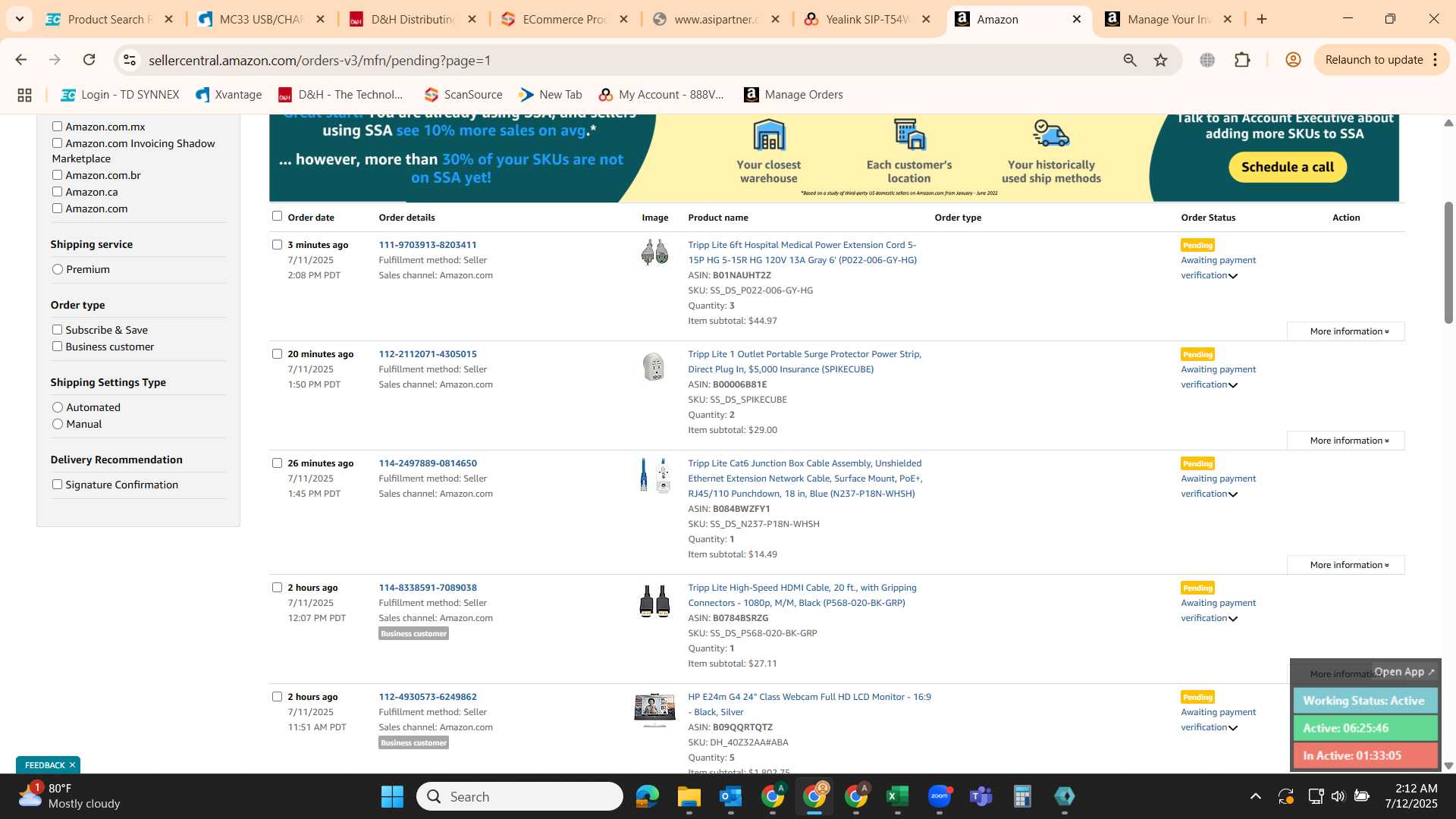1456x819 pixels.
Task: Click the taskbar Search box
Action: pos(520,796)
